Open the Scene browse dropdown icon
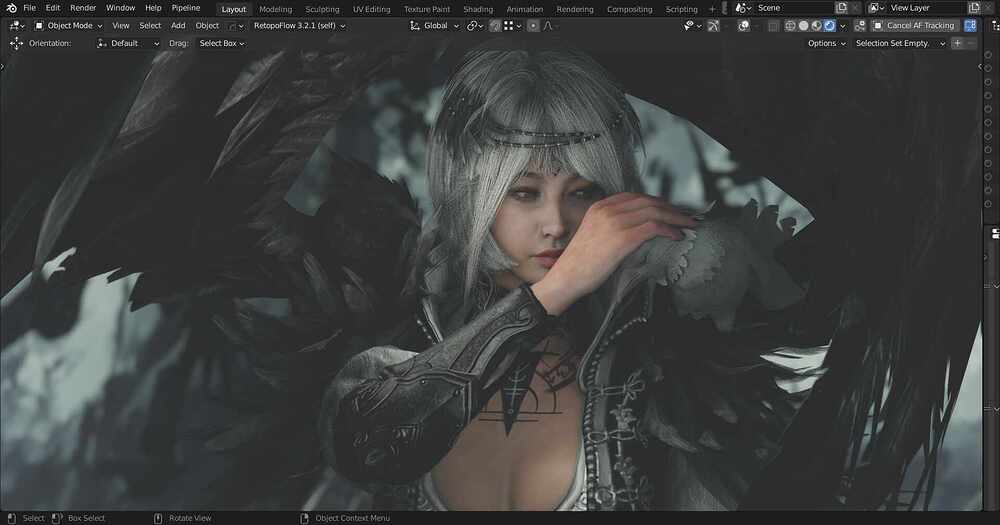 pos(743,8)
